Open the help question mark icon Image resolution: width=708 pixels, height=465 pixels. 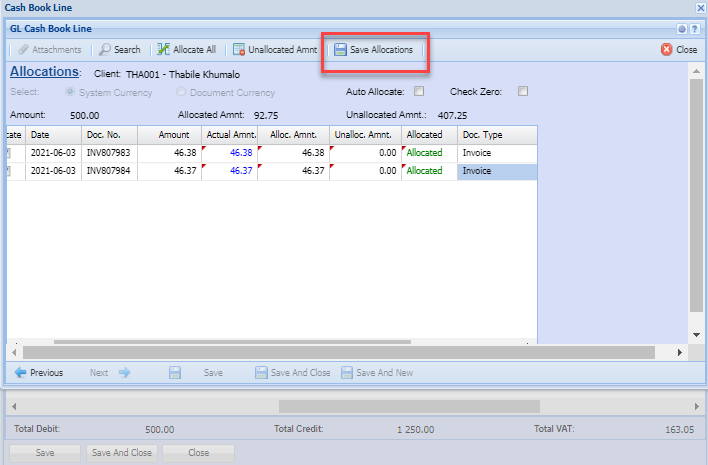point(694,30)
